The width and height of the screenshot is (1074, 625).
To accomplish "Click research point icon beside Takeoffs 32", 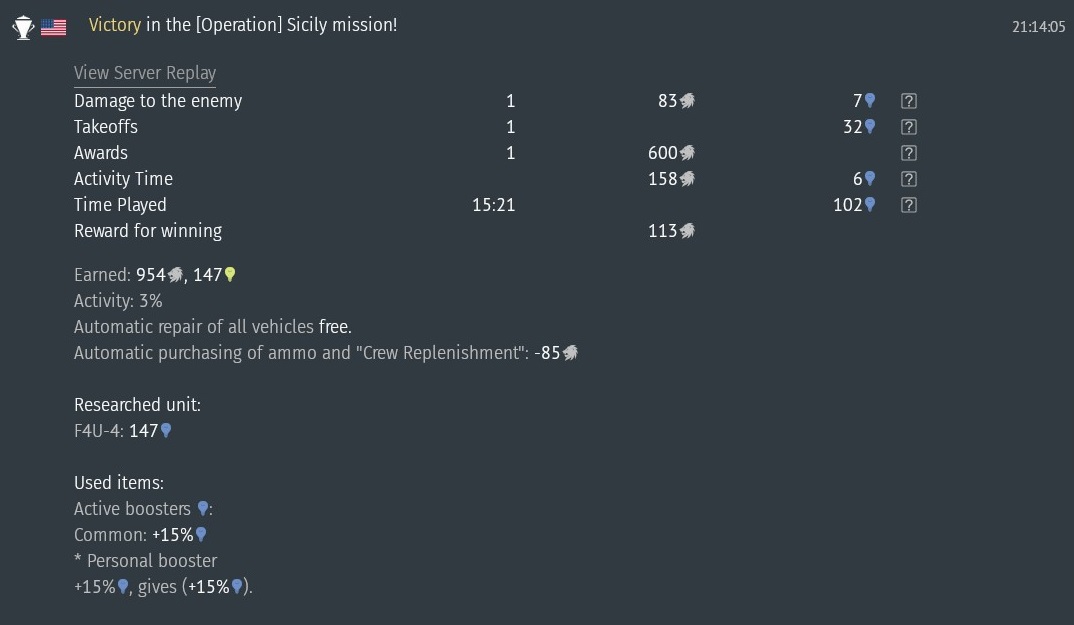I will [x=870, y=127].
